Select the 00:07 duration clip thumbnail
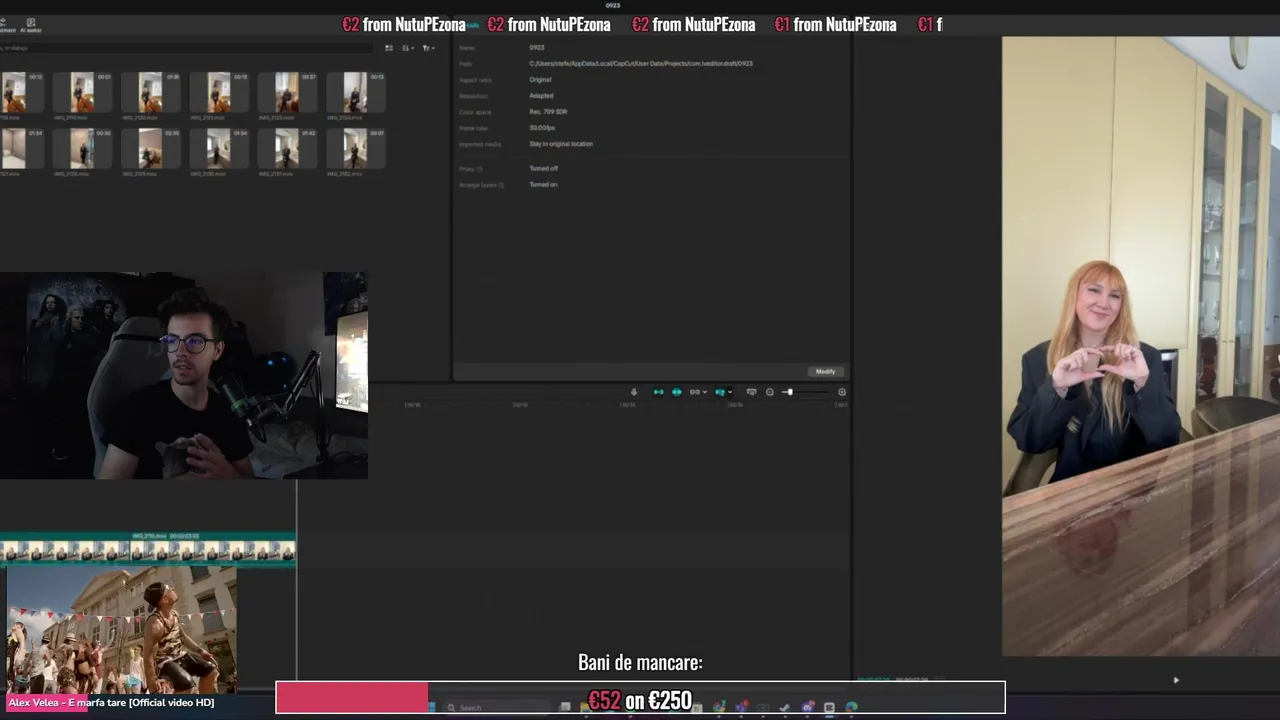The width and height of the screenshot is (1280, 720). click(x=355, y=148)
